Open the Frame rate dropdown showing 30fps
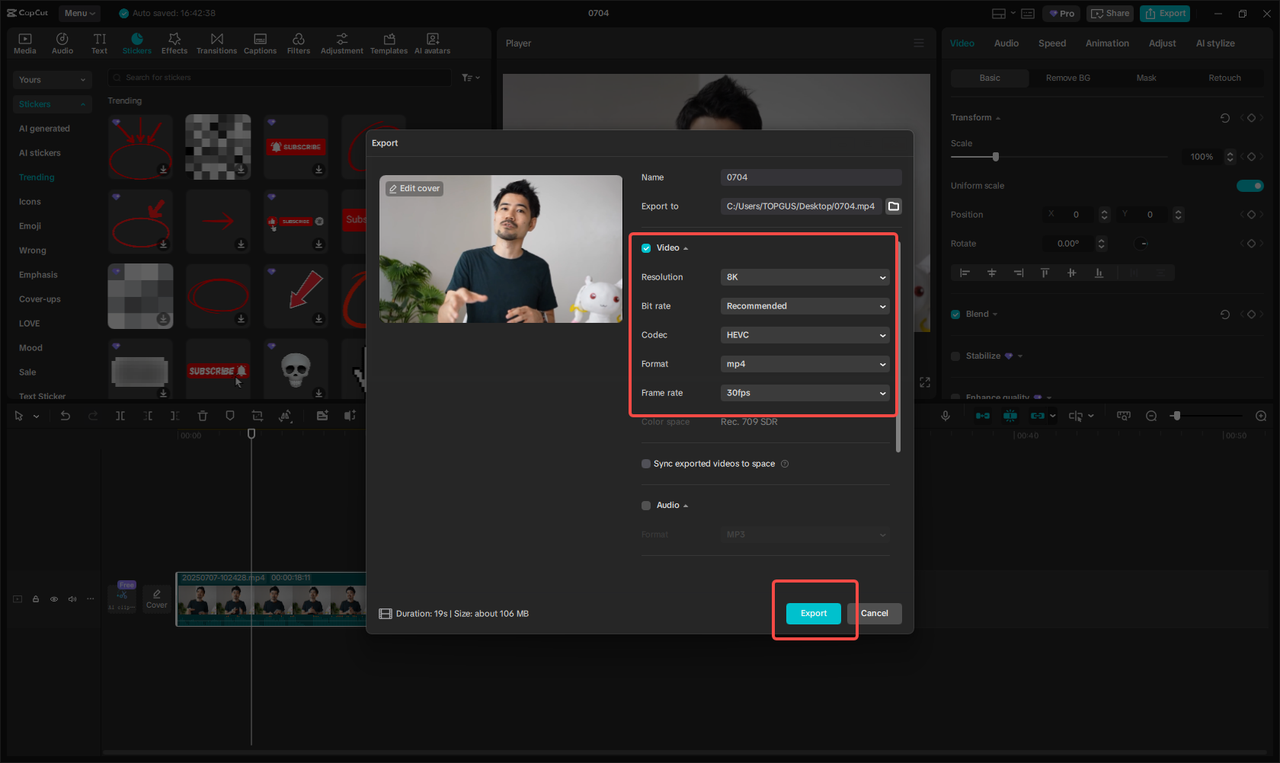Image resolution: width=1280 pixels, height=763 pixels. [x=804, y=393]
